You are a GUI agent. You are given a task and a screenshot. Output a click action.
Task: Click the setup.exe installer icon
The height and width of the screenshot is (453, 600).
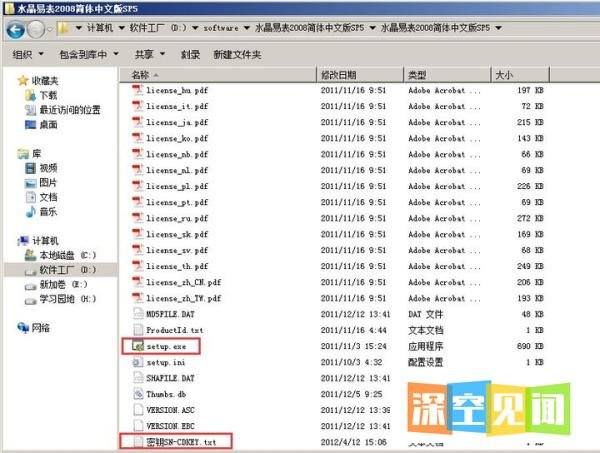(138, 346)
